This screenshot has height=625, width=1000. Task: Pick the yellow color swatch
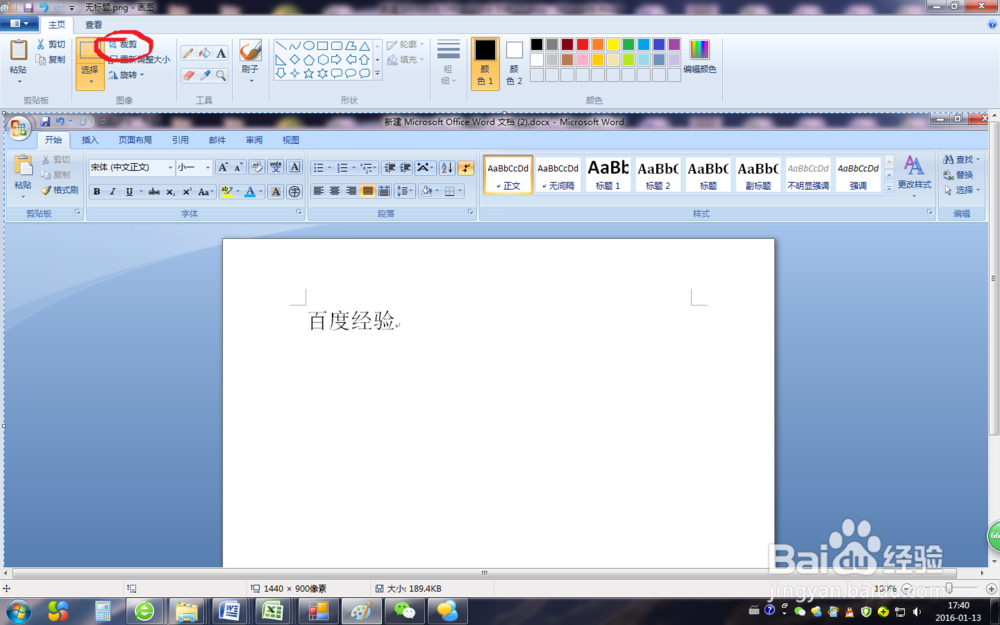[614, 44]
